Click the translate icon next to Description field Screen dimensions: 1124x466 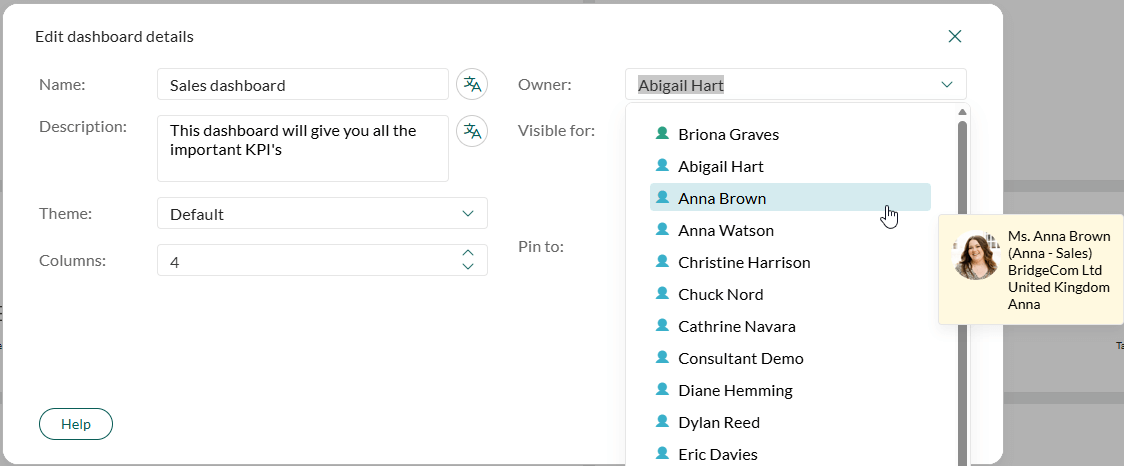[472, 131]
